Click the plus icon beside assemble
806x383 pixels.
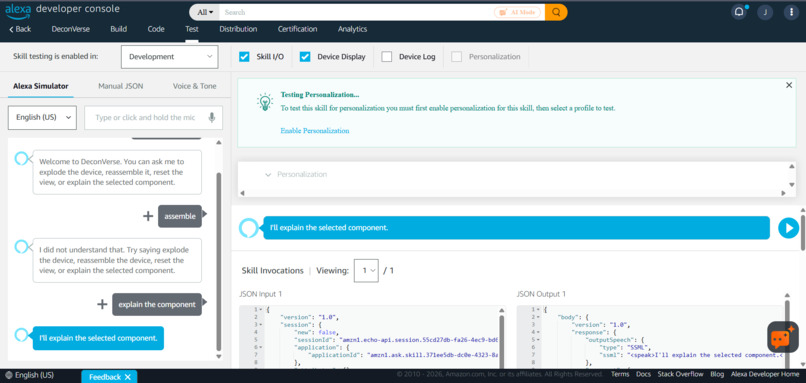148,216
